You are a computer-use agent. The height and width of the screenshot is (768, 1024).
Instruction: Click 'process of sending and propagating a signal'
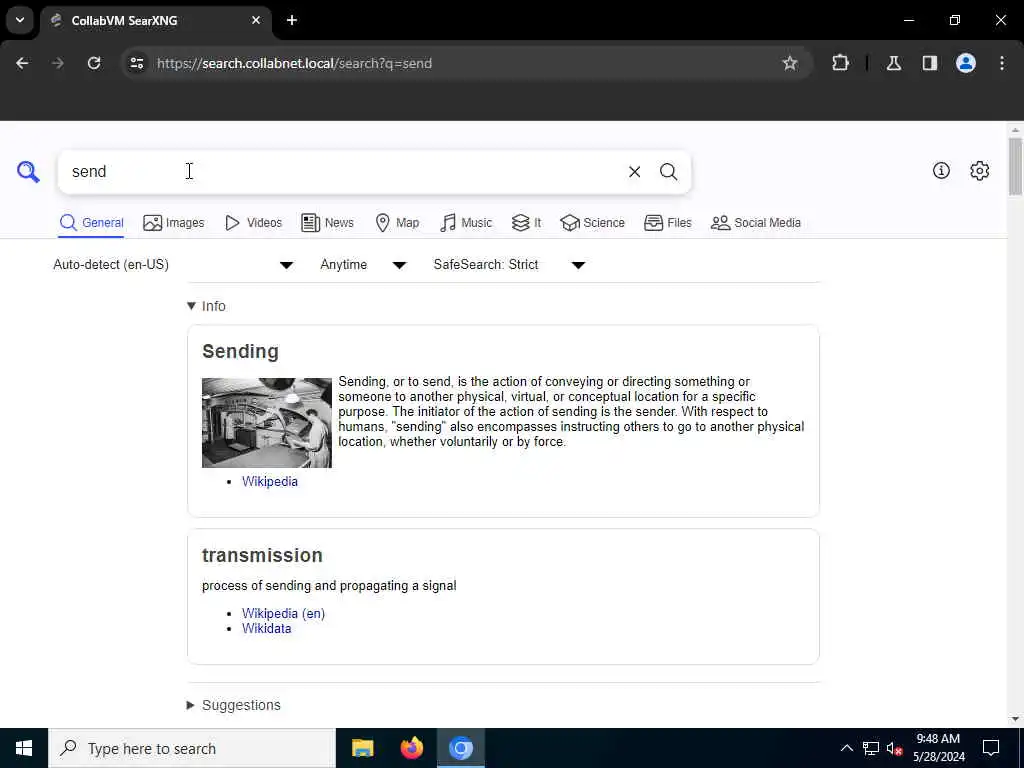pyautogui.click(x=329, y=586)
